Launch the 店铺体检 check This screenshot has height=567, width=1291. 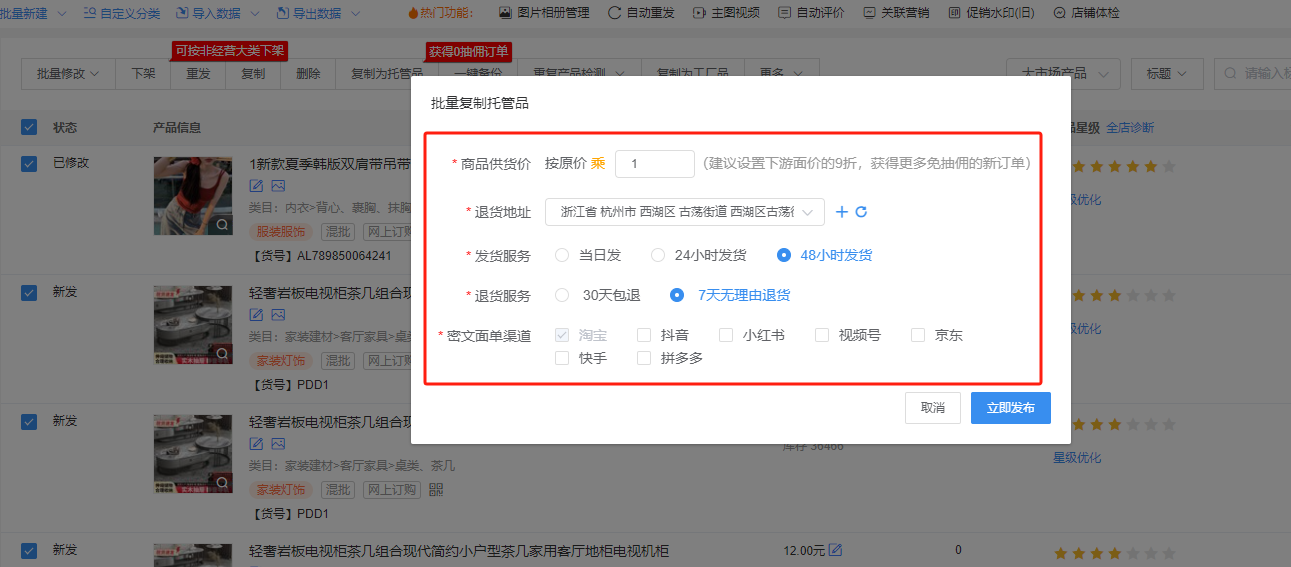pos(1087,13)
